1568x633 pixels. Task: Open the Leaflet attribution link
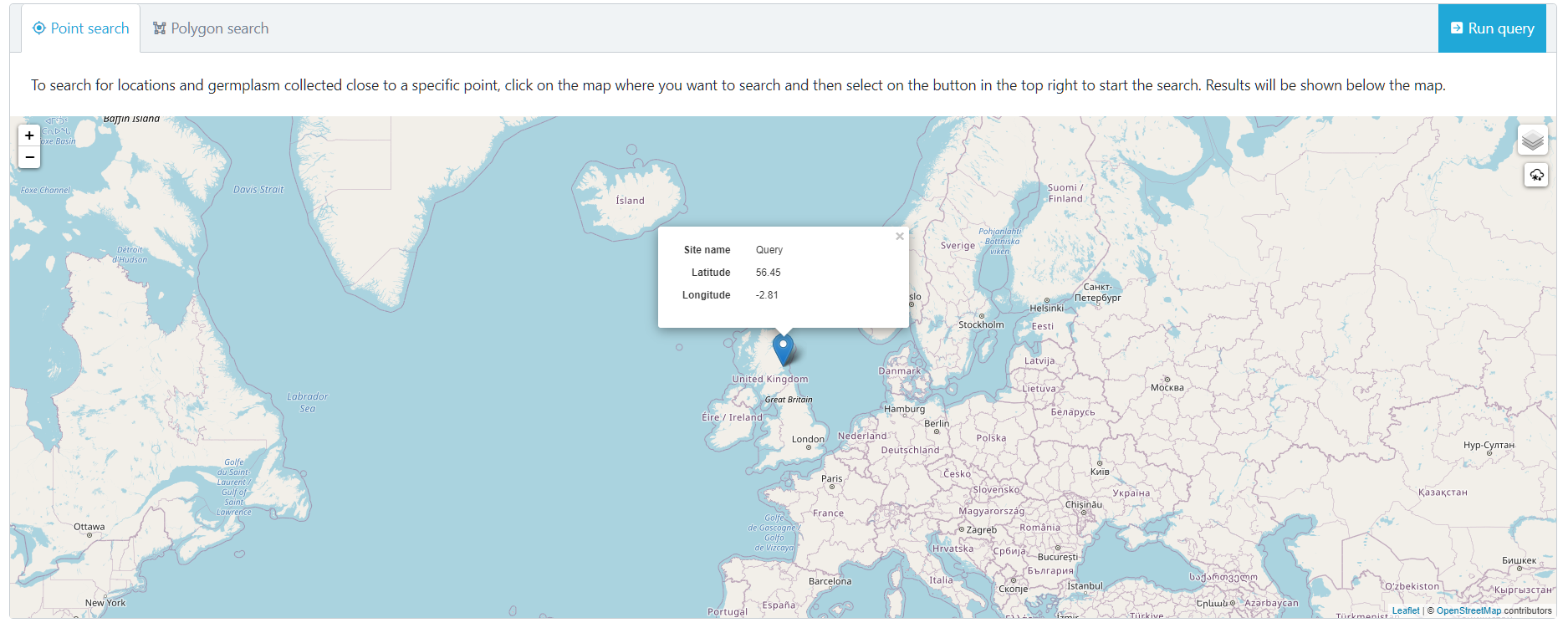pos(1406,610)
